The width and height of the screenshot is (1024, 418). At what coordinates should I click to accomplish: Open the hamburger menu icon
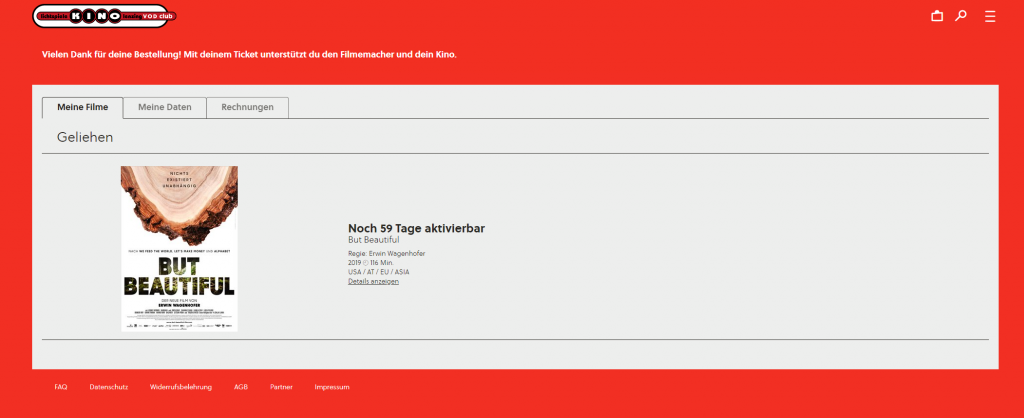[990, 16]
